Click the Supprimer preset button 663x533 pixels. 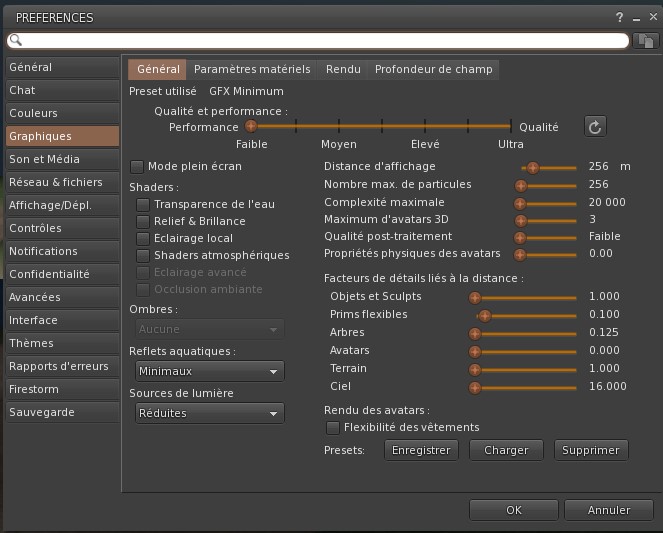[591, 450]
